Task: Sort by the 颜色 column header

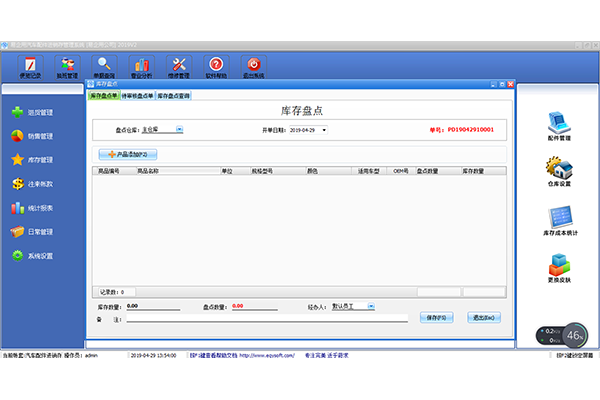Action: (329, 171)
